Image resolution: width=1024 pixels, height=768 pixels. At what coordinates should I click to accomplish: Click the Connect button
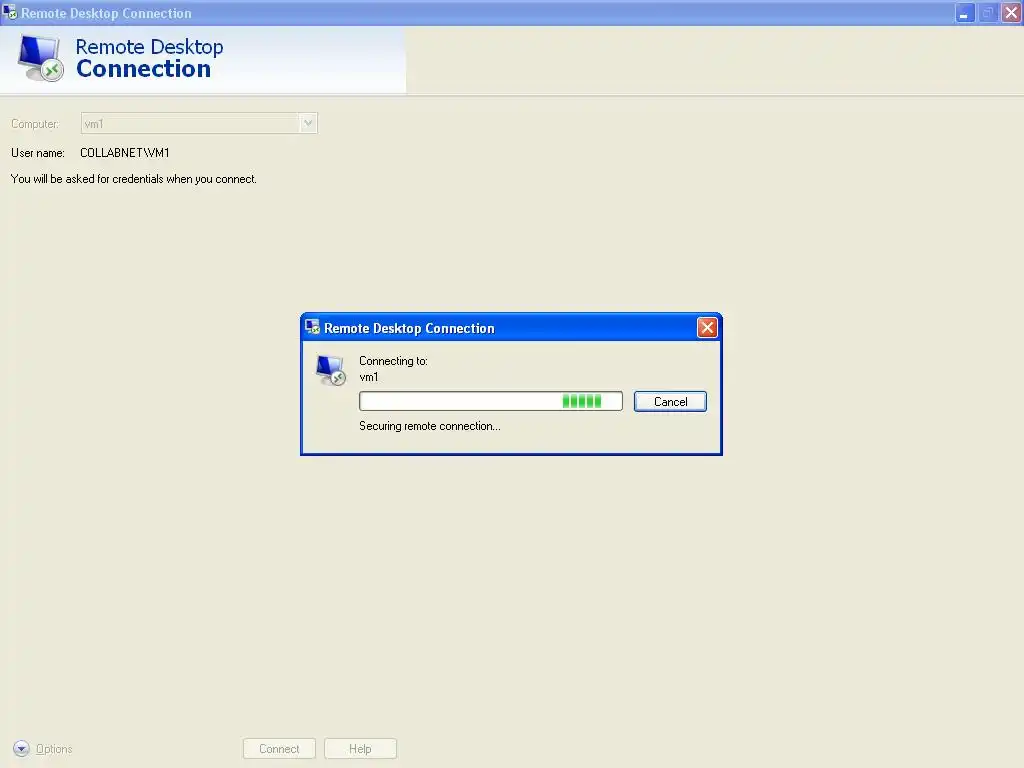tap(280, 748)
